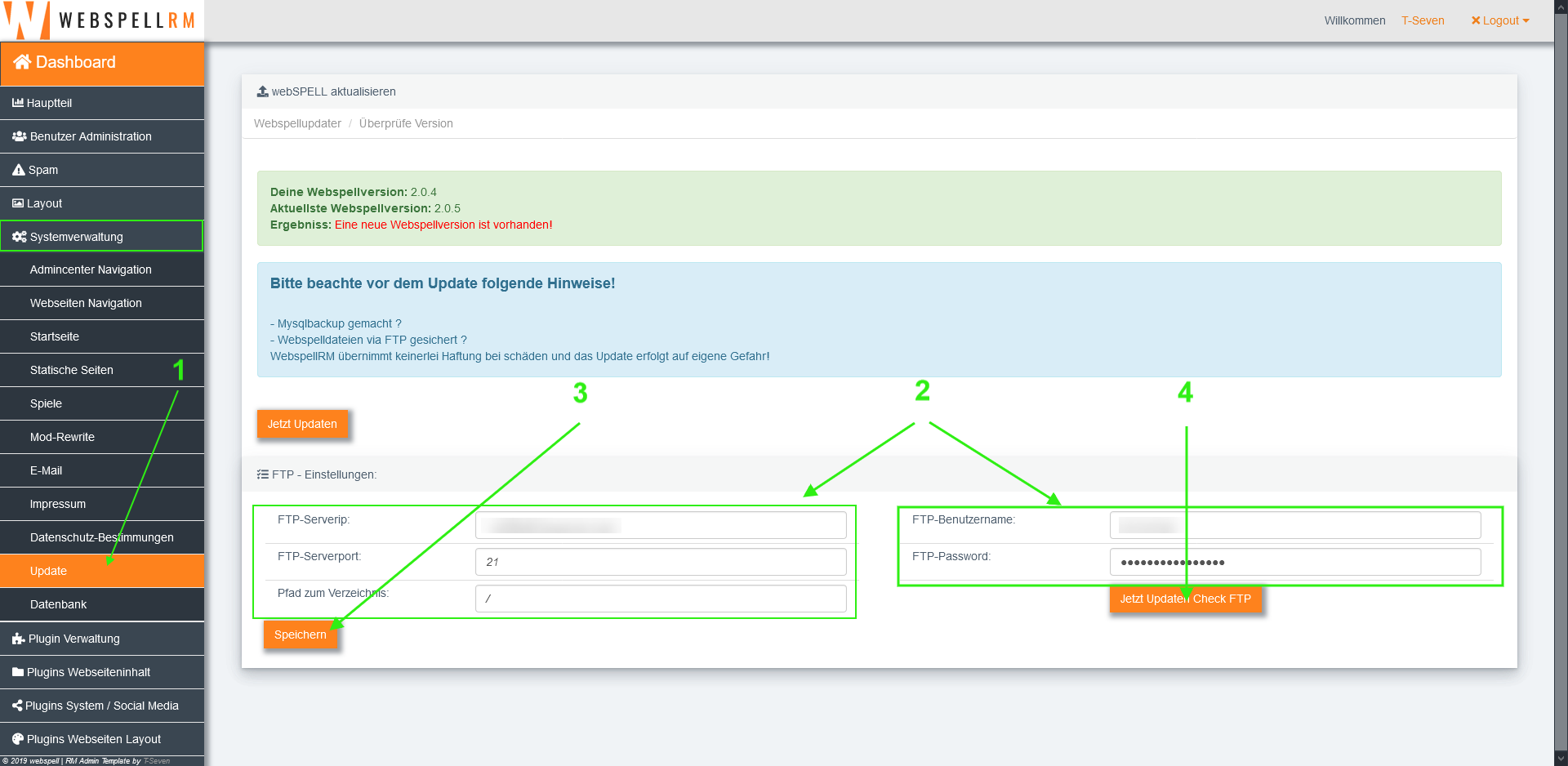Viewport: 1568px width, 766px height.
Task: Click T-Seven link in sidebar footer
Action: point(157,761)
